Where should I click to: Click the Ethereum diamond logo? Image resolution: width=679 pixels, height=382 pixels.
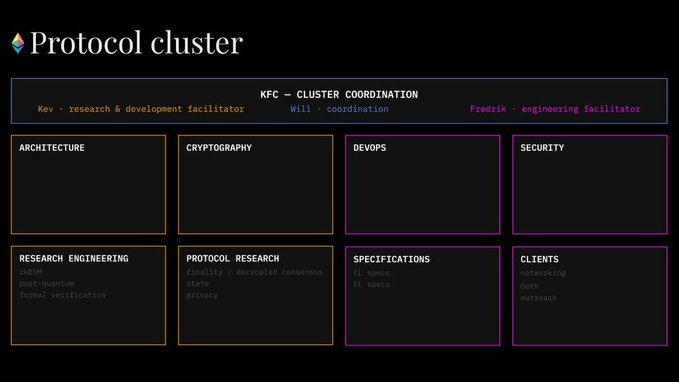[x=18, y=43]
